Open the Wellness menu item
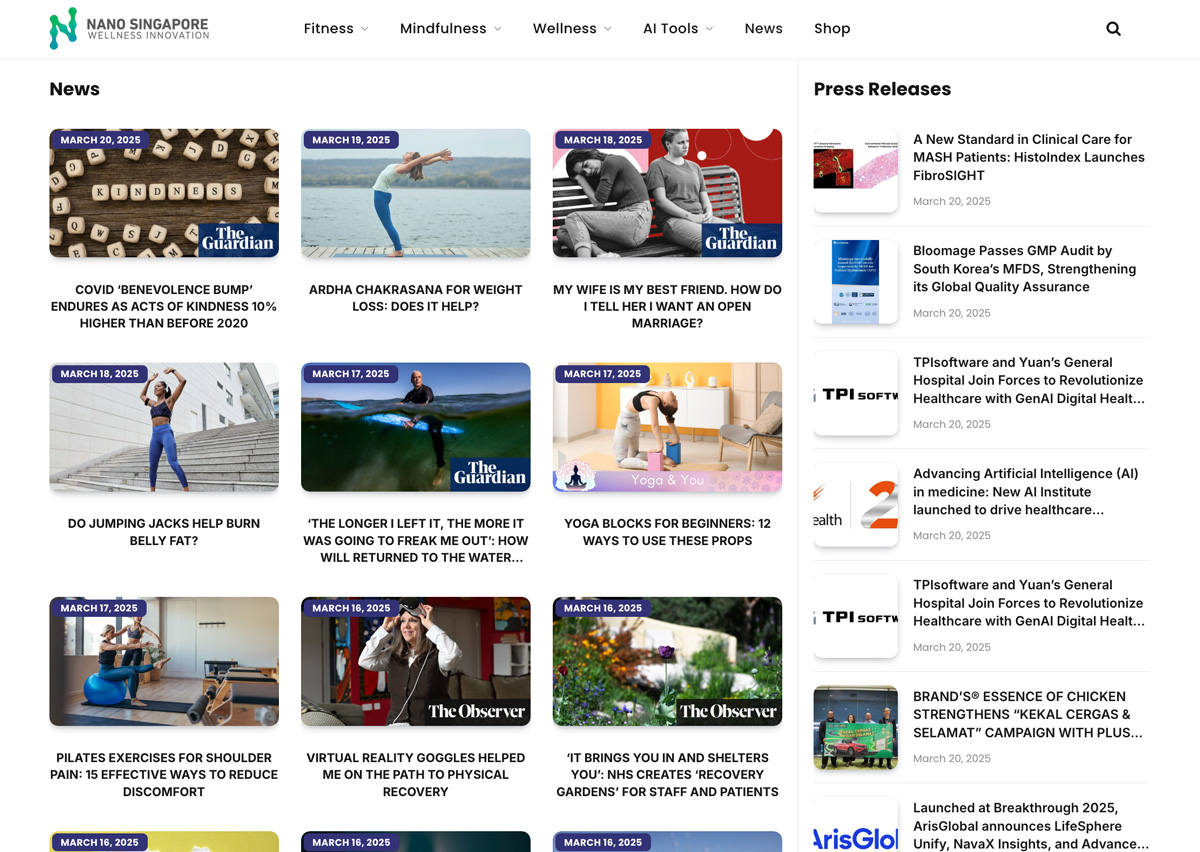This screenshot has height=852, width=1200. 565,29
